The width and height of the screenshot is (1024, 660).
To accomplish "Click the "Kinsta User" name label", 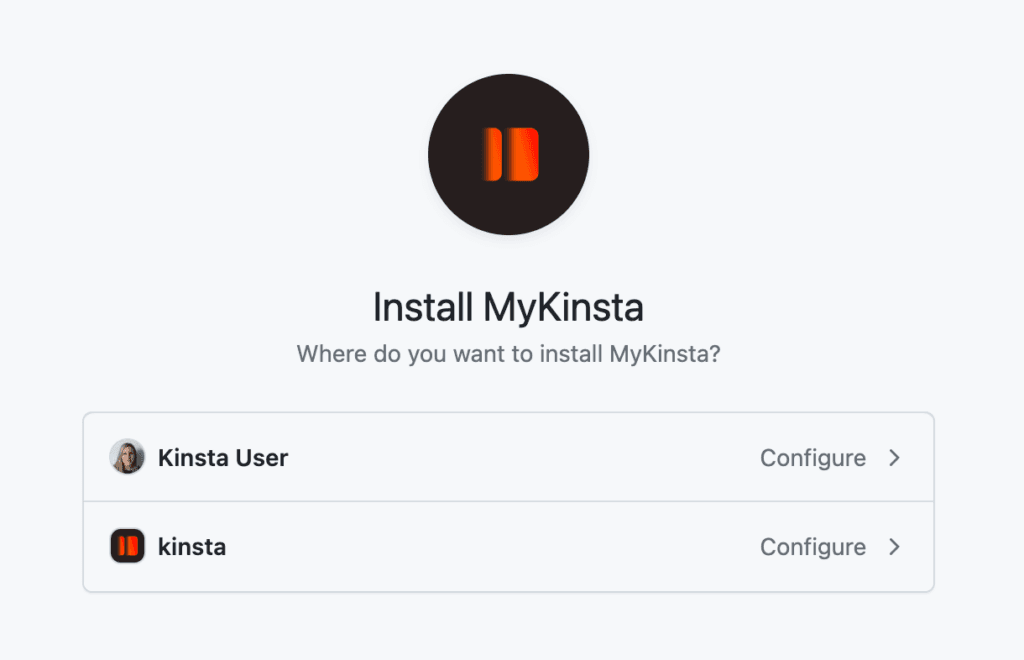I will pos(222,457).
